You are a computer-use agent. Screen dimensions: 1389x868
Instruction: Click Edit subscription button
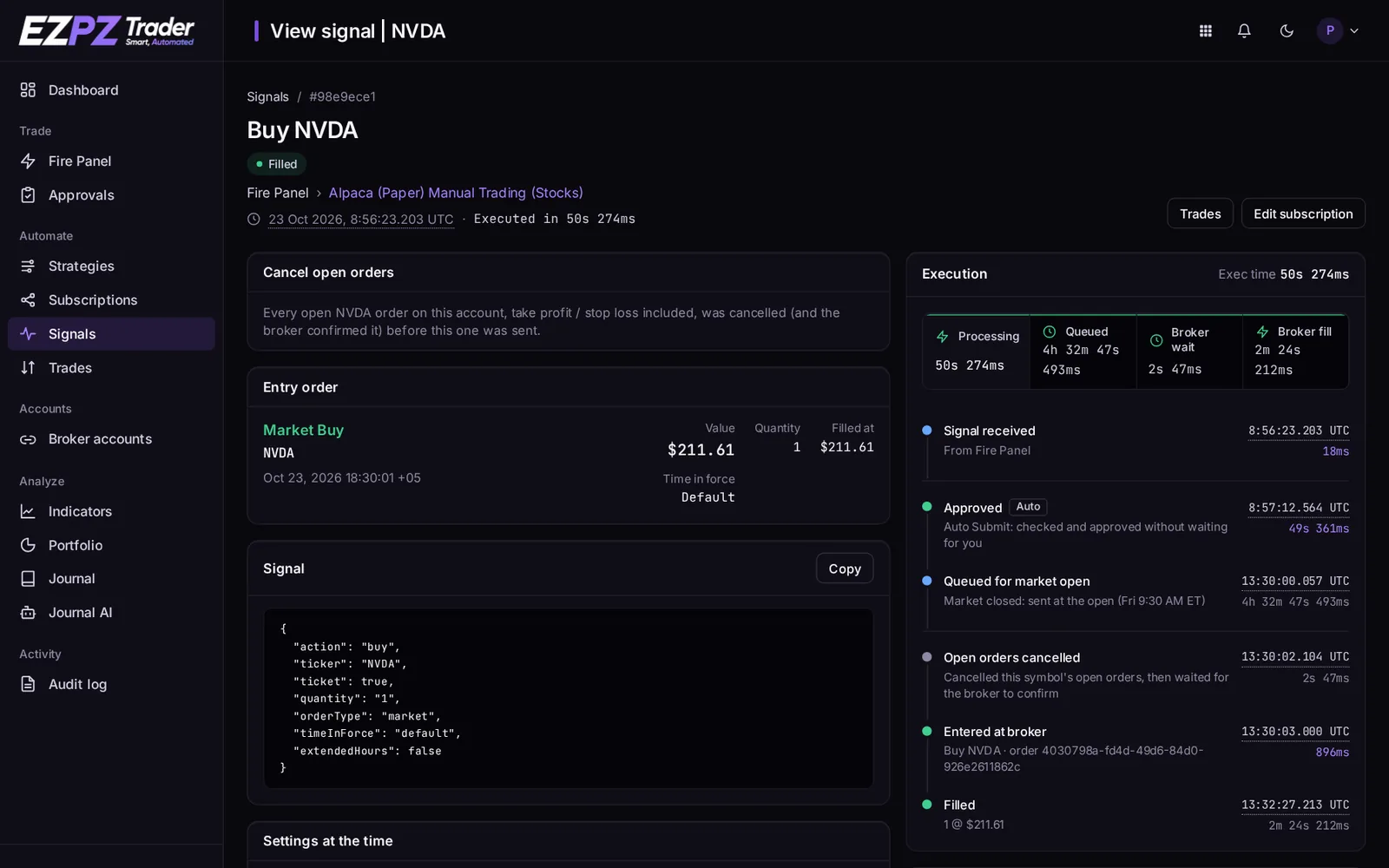coord(1303,214)
